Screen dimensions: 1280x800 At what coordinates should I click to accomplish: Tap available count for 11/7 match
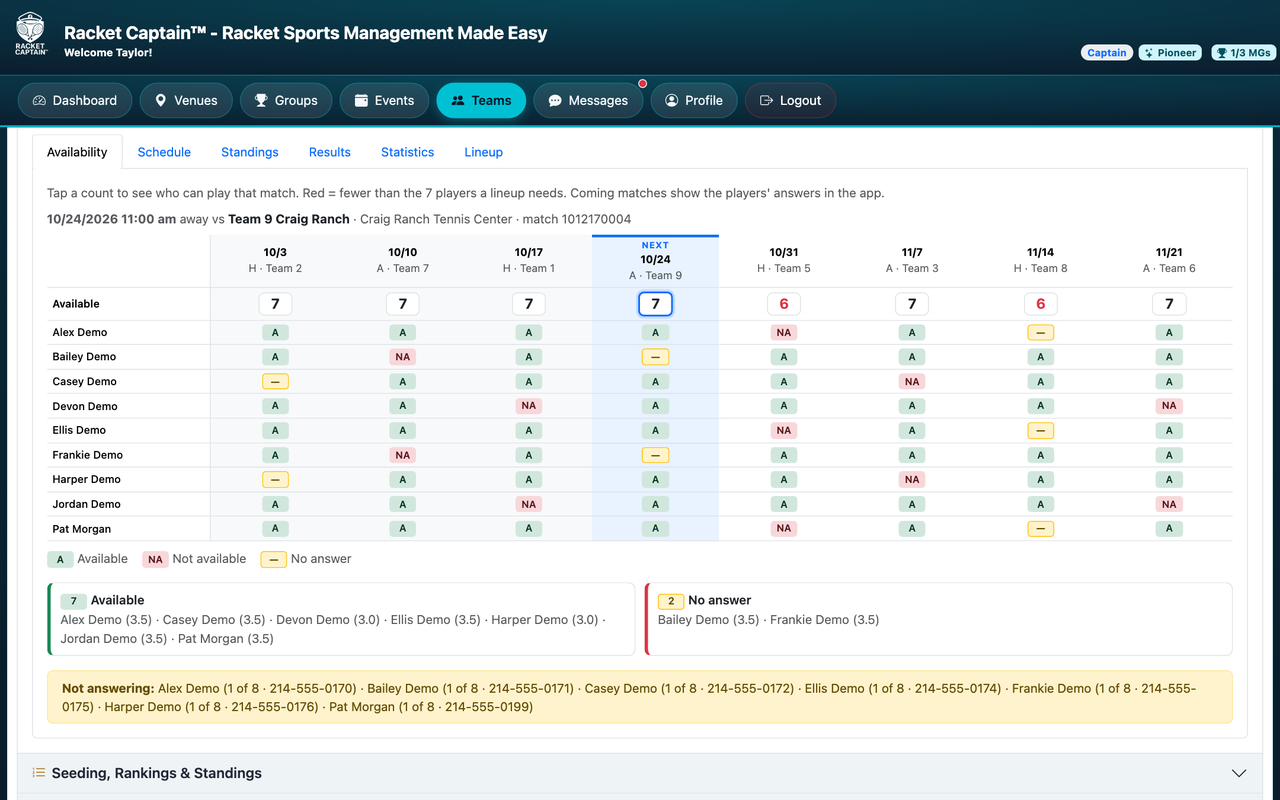(x=912, y=304)
